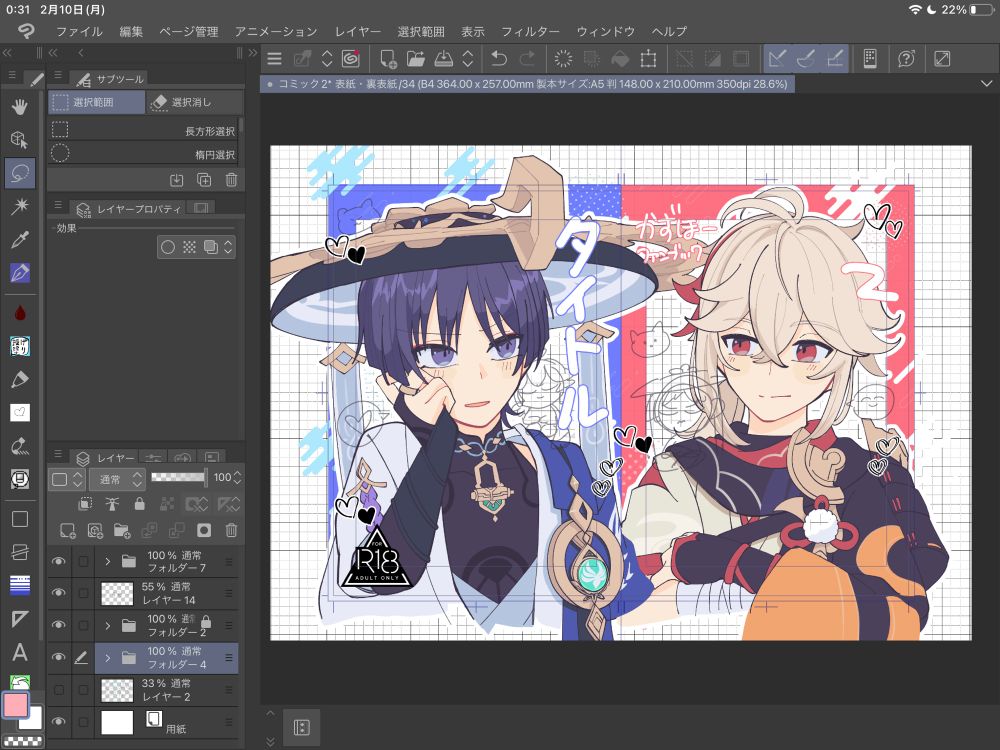Open the フィルター menu
The height and width of the screenshot is (750, 1000).
(x=530, y=31)
